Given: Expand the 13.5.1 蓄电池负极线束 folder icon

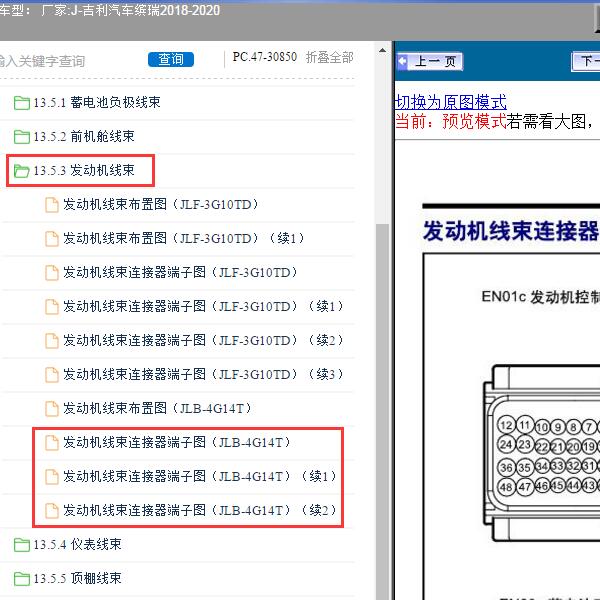Looking at the screenshot, I should point(22,103).
